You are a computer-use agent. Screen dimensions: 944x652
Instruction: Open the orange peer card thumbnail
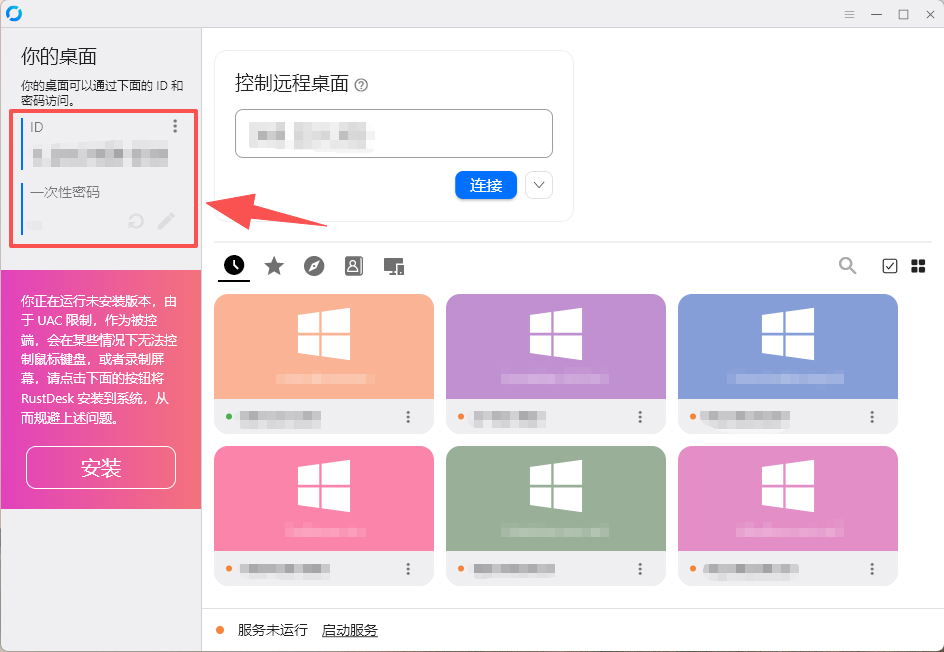point(324,346)
